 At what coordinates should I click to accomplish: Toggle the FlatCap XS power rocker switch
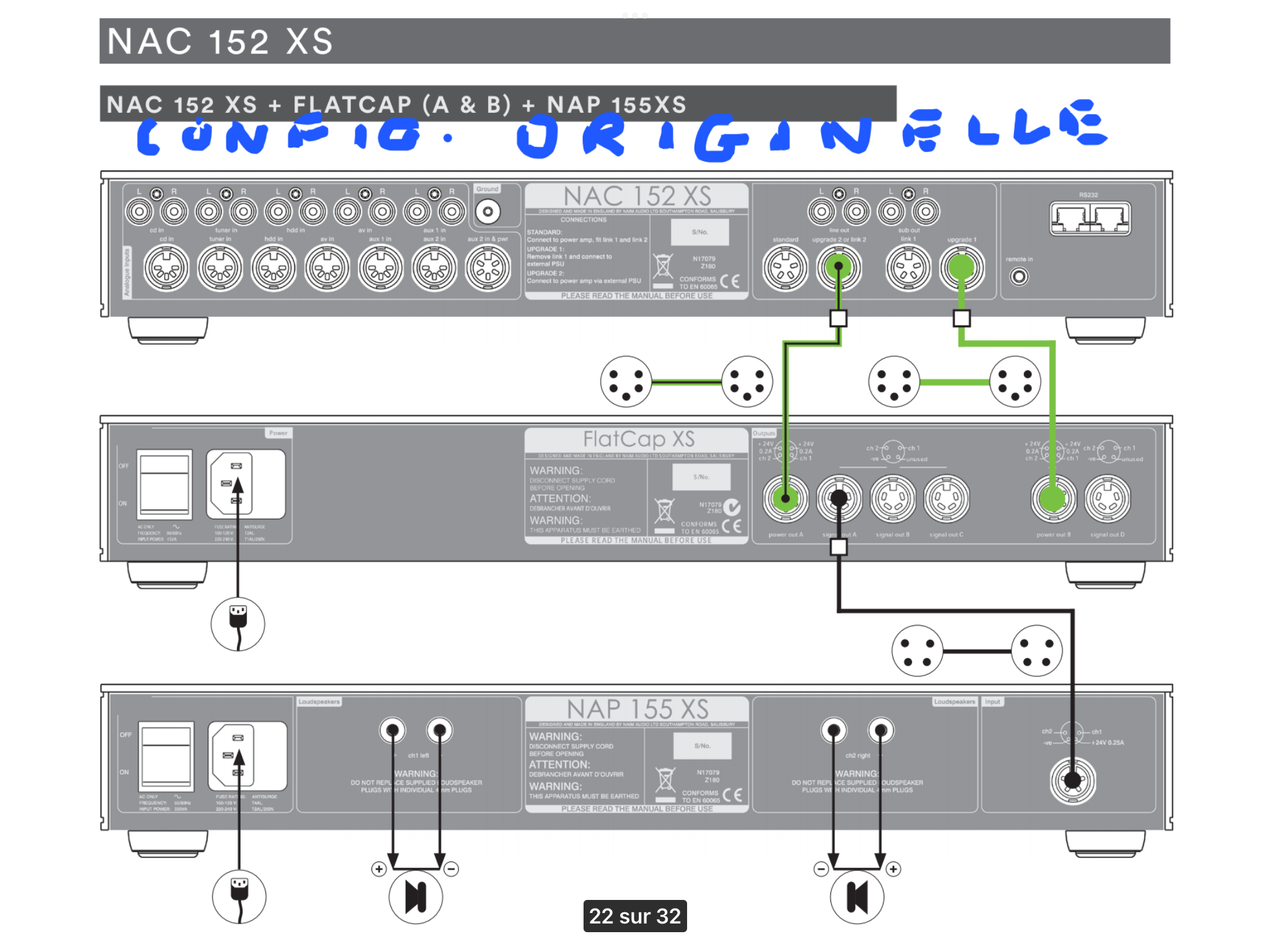click(x=164, y=485)
